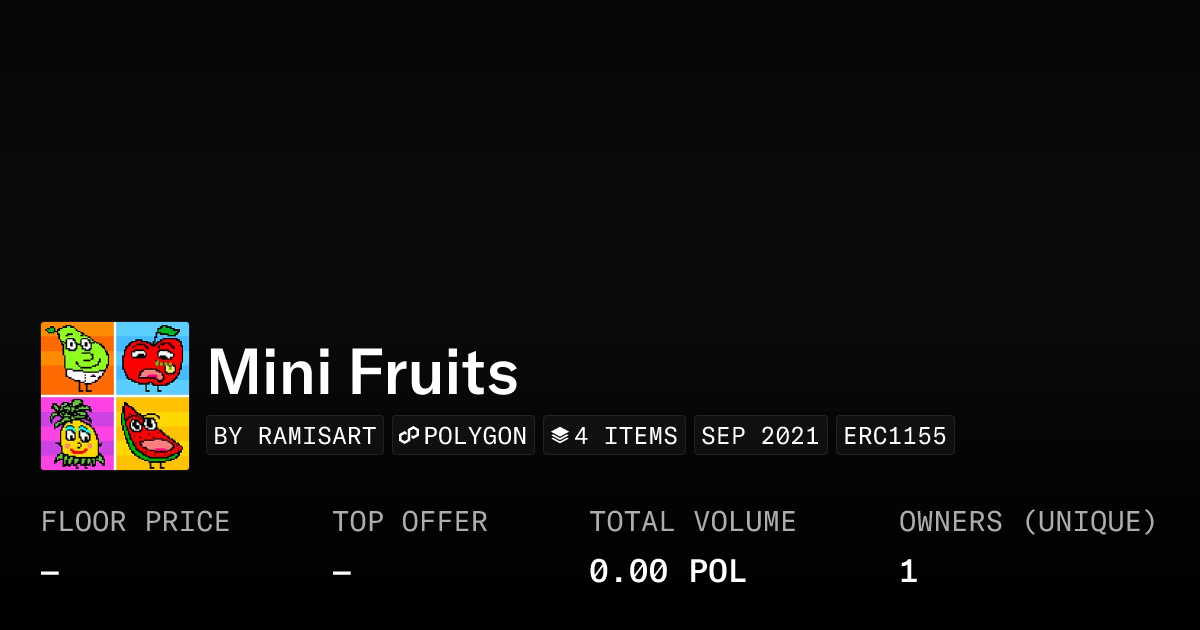Open the Mini Fruits collection title

coord(363,372)
